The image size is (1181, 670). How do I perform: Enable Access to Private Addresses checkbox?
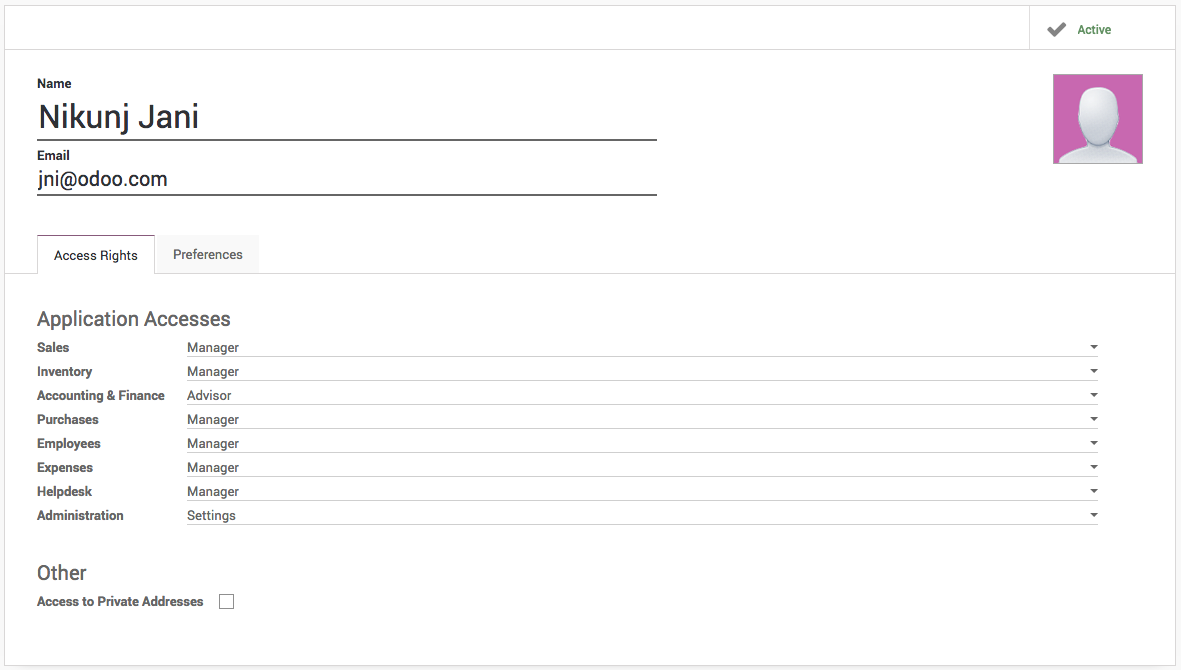pos(227,602)
